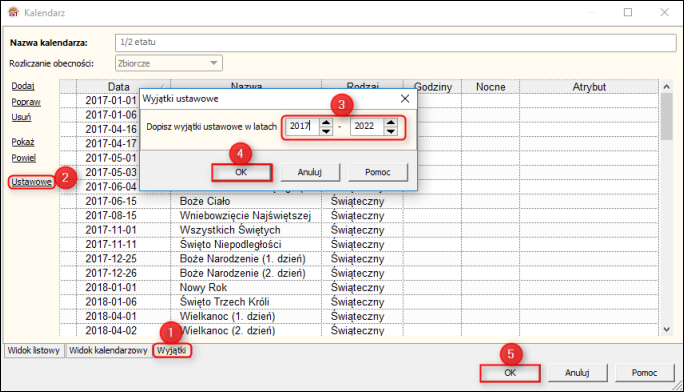
Task: Click the vertical scrollbar thumb of the table
Action: pos(666,116)
